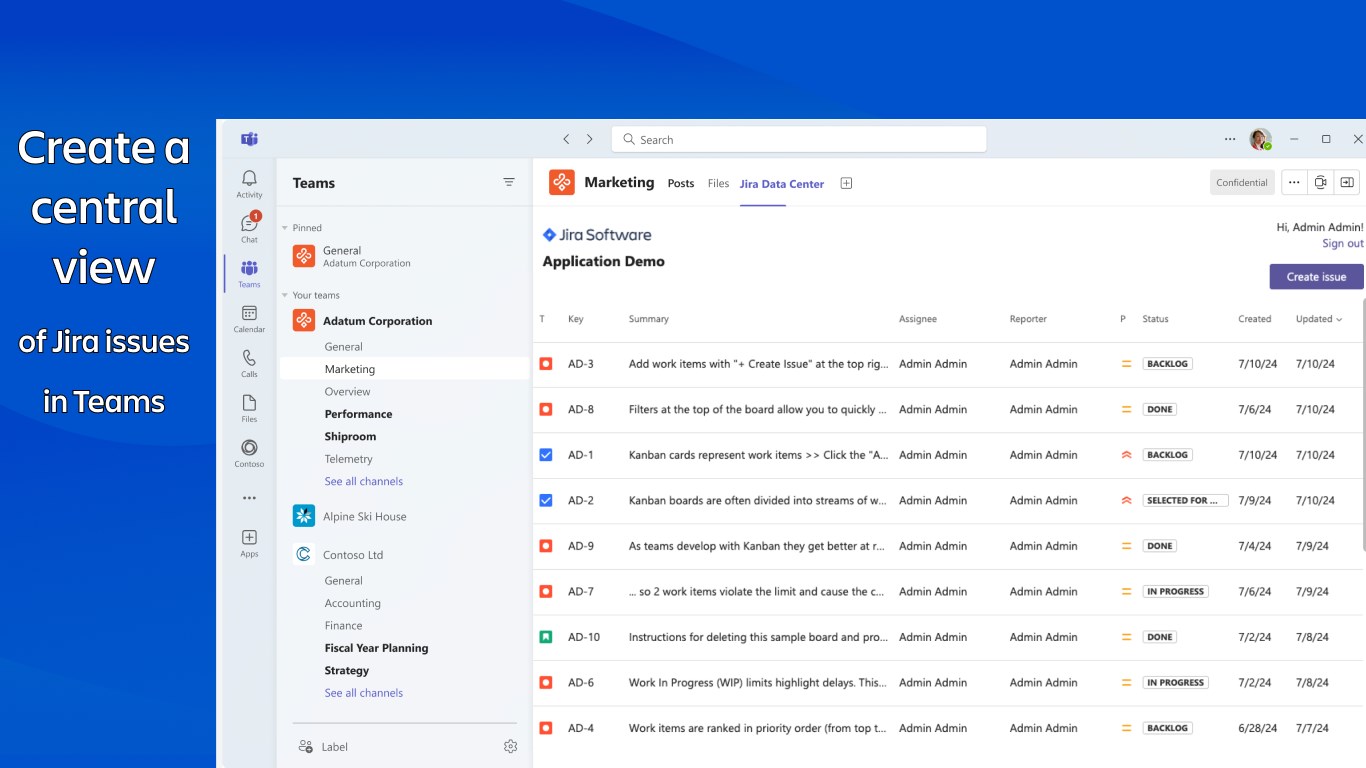Click the Alpine Ski House team icon
1366x768 pixels.
304,516
